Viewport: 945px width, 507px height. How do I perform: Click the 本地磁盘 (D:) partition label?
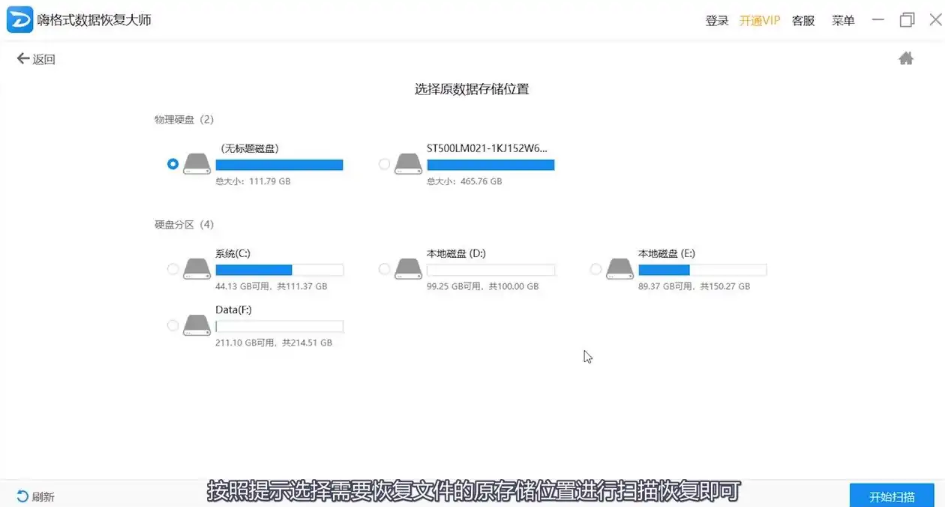pos(456,253)
